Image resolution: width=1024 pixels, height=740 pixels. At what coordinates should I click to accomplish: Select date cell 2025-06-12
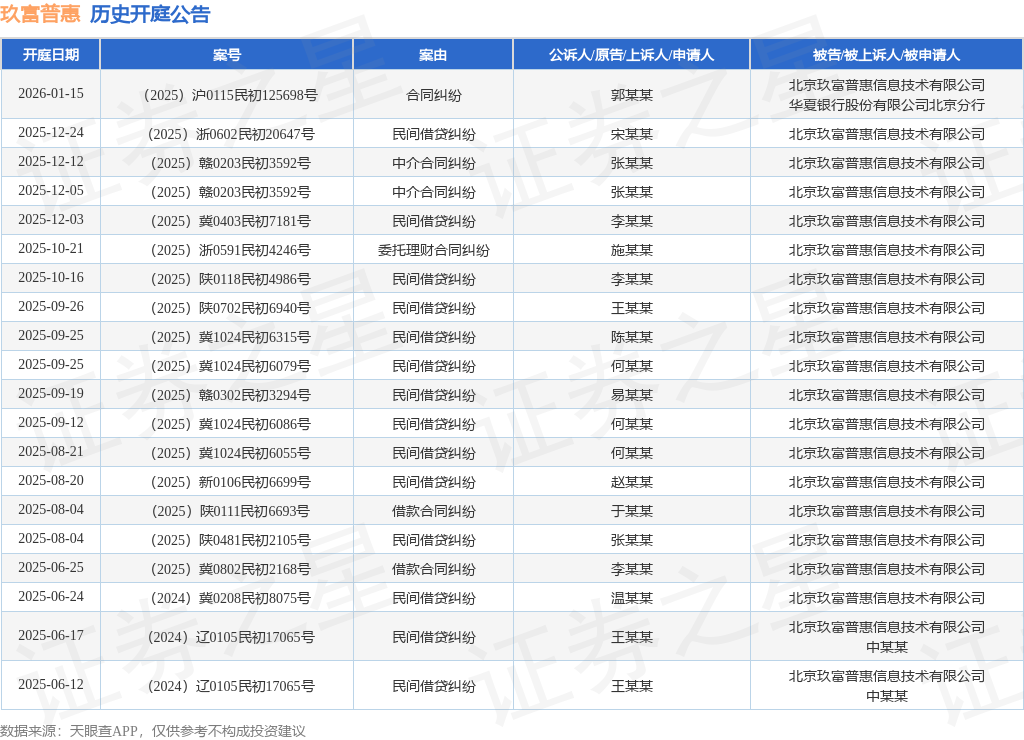coord(51,684)
